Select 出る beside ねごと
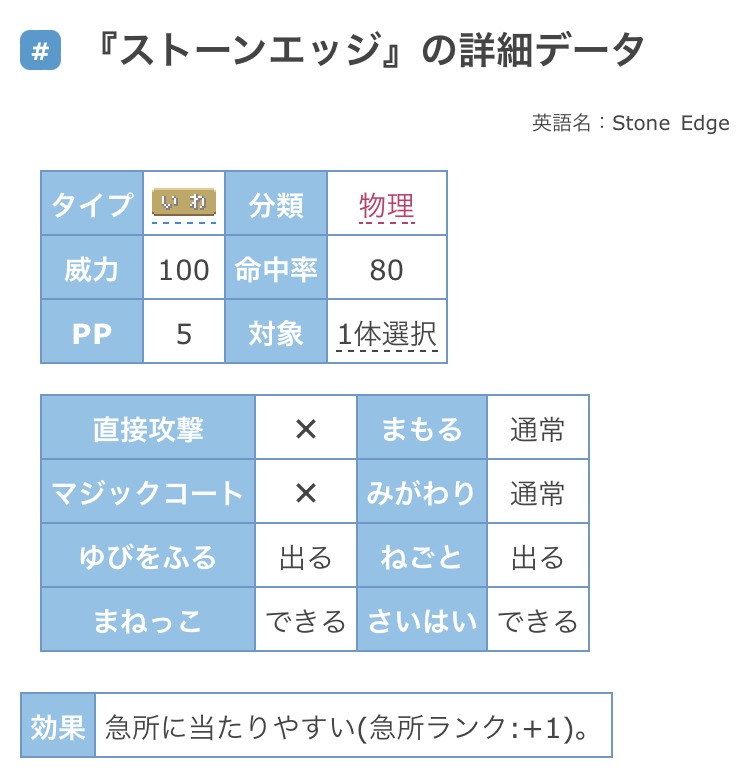750x783 pixels. point(538,556)
